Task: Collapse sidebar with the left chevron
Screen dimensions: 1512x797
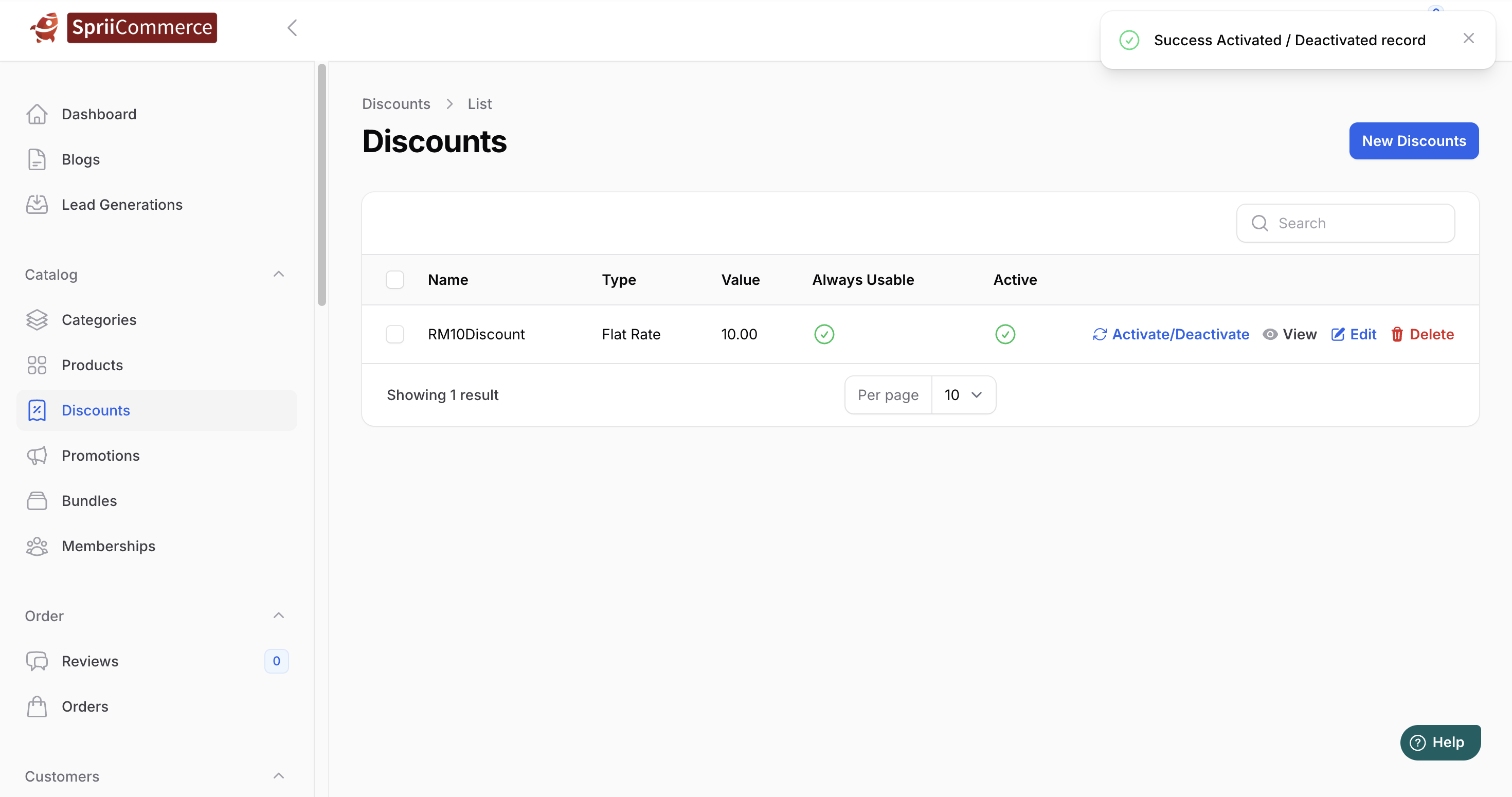Action: [292, 28]
